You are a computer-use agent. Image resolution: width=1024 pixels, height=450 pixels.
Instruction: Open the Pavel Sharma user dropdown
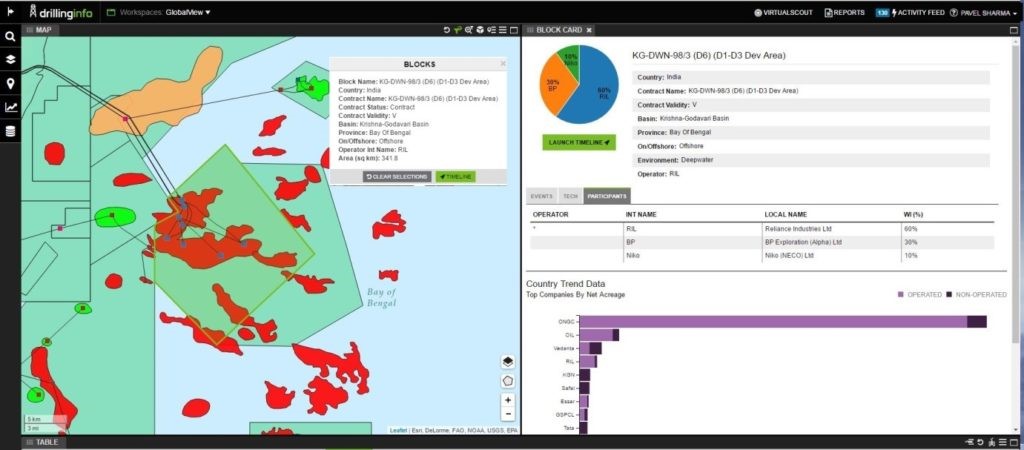coord(988,12)
